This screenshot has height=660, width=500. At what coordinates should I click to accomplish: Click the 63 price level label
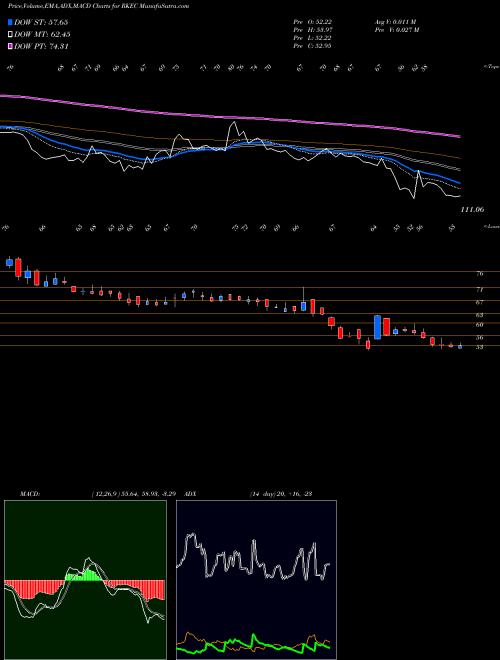479,315
